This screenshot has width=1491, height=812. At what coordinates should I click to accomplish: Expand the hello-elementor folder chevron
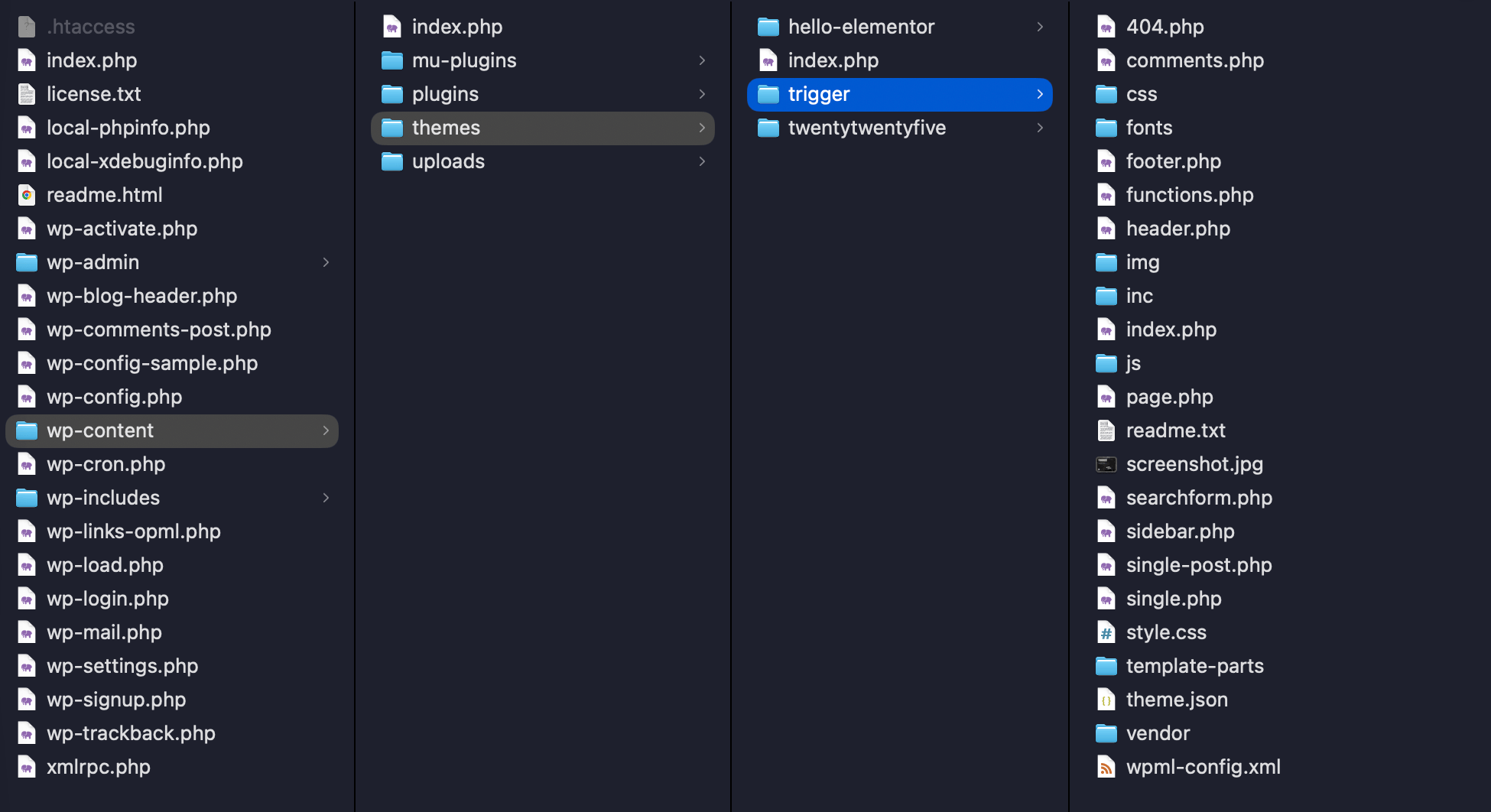tap(1040, 27)
